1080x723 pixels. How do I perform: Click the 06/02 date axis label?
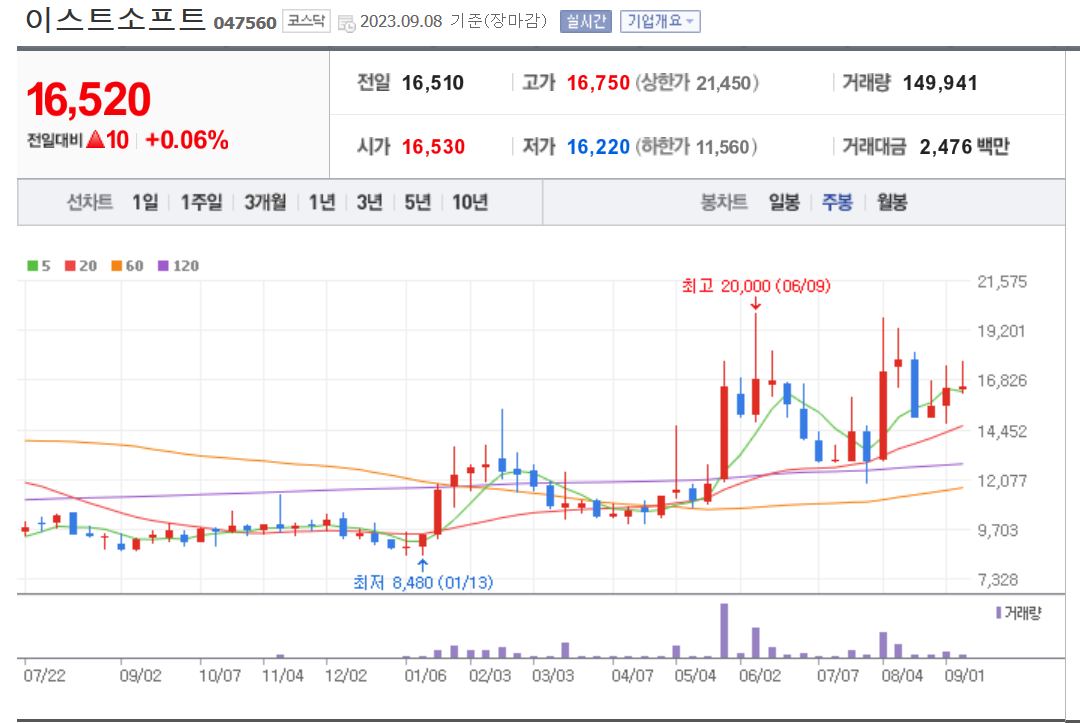(x=760, y=675)
